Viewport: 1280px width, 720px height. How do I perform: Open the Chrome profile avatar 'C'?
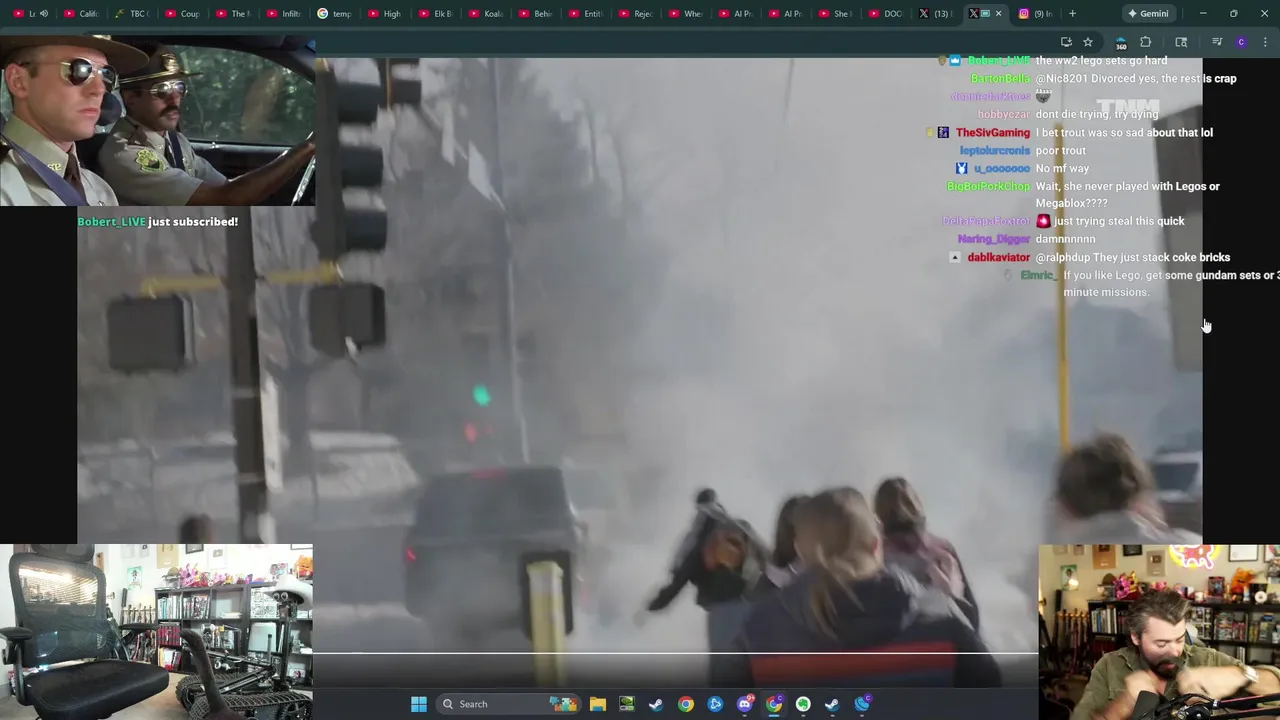[1241, 42]
